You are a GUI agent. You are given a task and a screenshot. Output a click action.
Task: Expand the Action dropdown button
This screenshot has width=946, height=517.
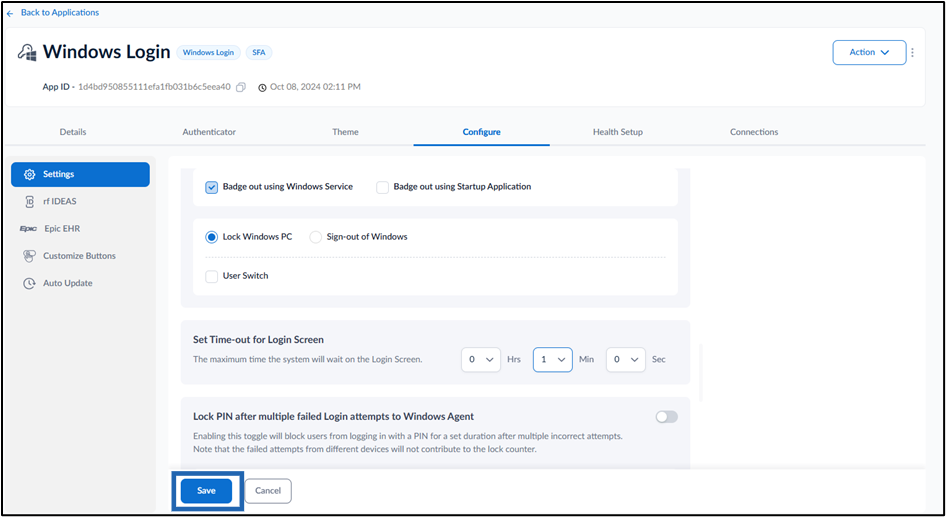(869, 52)
